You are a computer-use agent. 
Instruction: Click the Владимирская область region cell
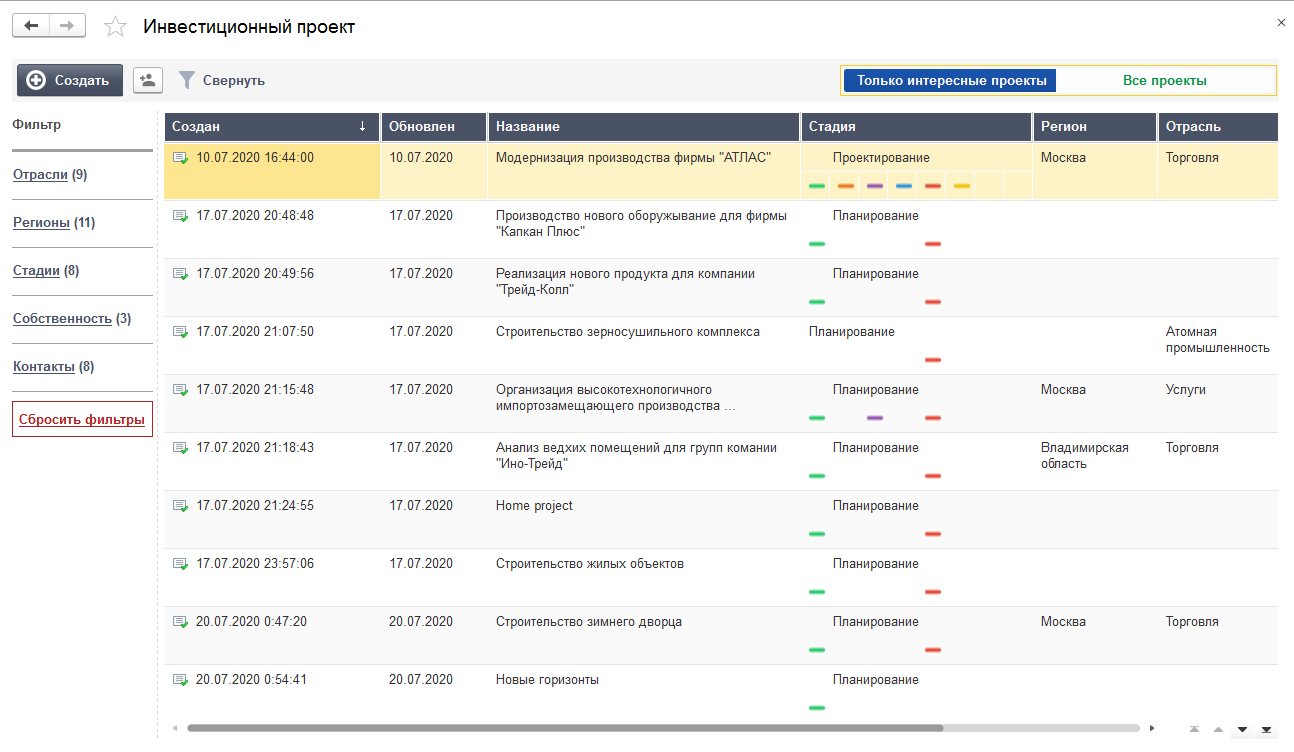click(x=1085, y=456)
